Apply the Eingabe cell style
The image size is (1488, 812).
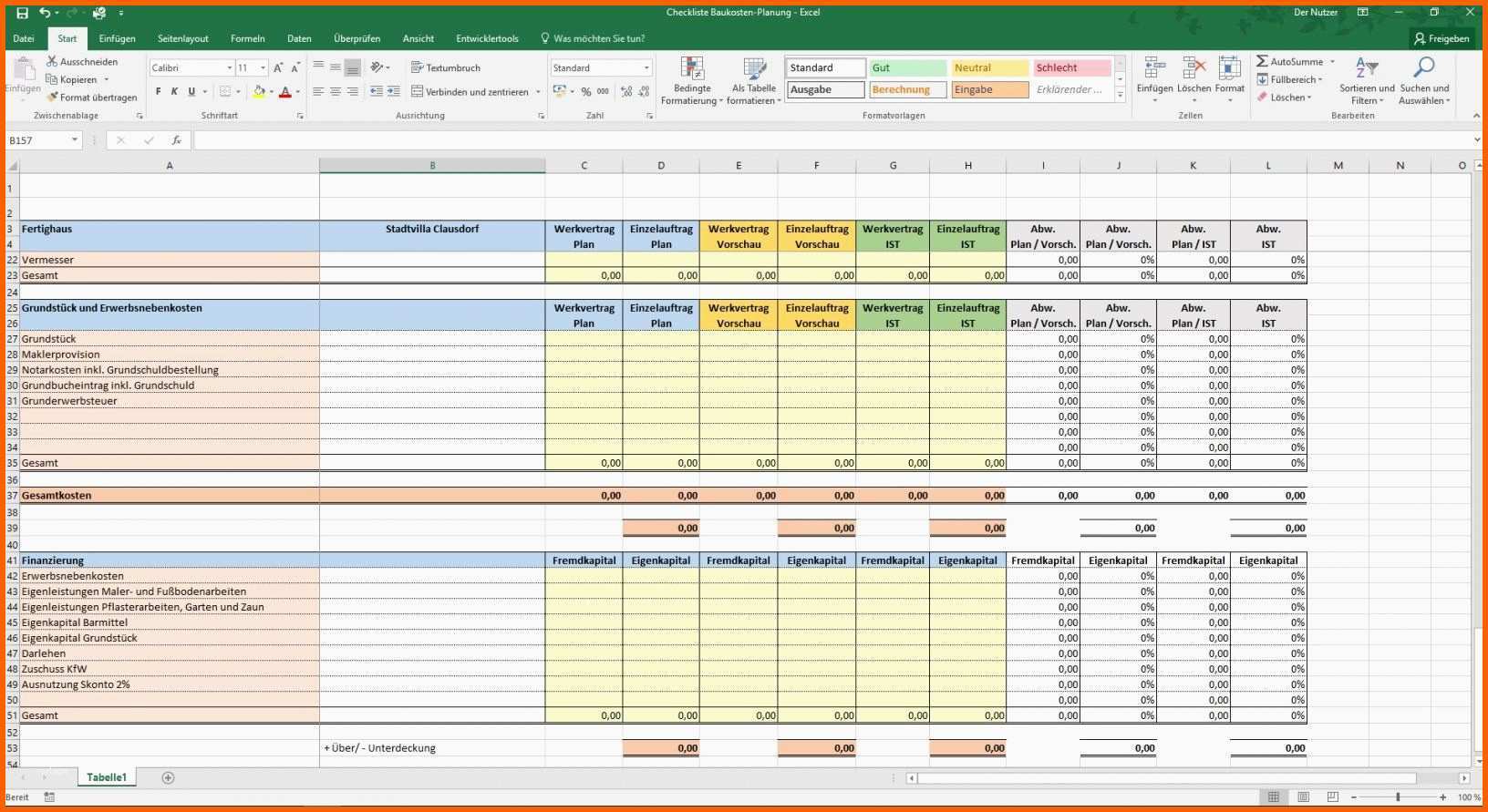point(990,89)
